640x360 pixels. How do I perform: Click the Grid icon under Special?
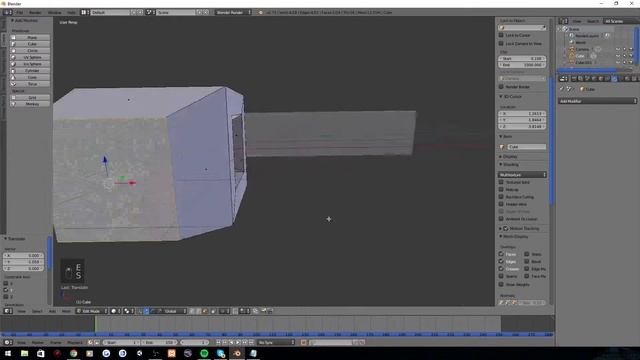point(13,98)
